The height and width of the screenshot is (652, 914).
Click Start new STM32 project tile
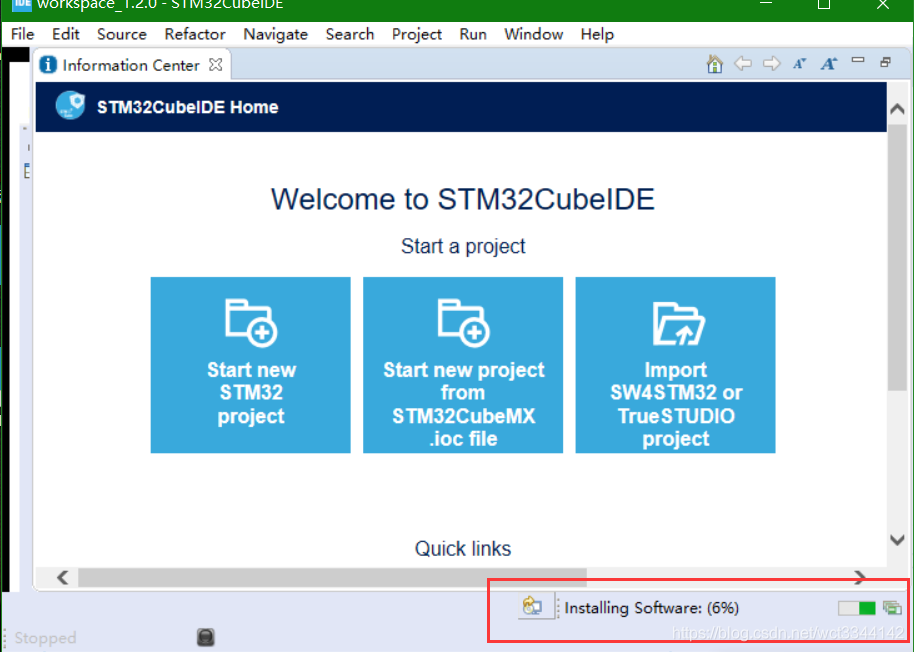251,365
